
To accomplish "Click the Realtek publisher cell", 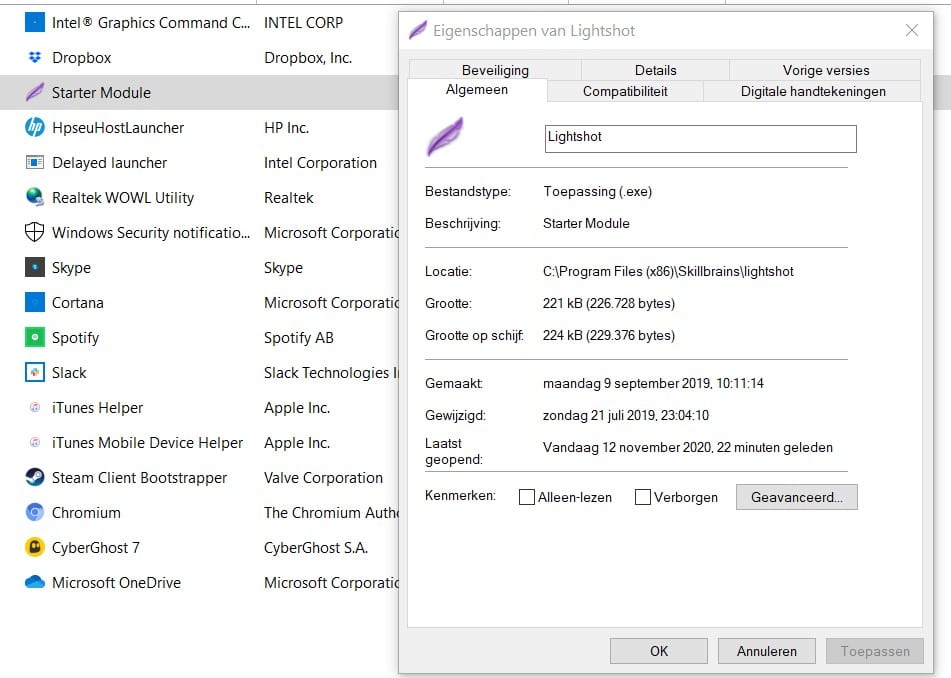I will [289, 198].
